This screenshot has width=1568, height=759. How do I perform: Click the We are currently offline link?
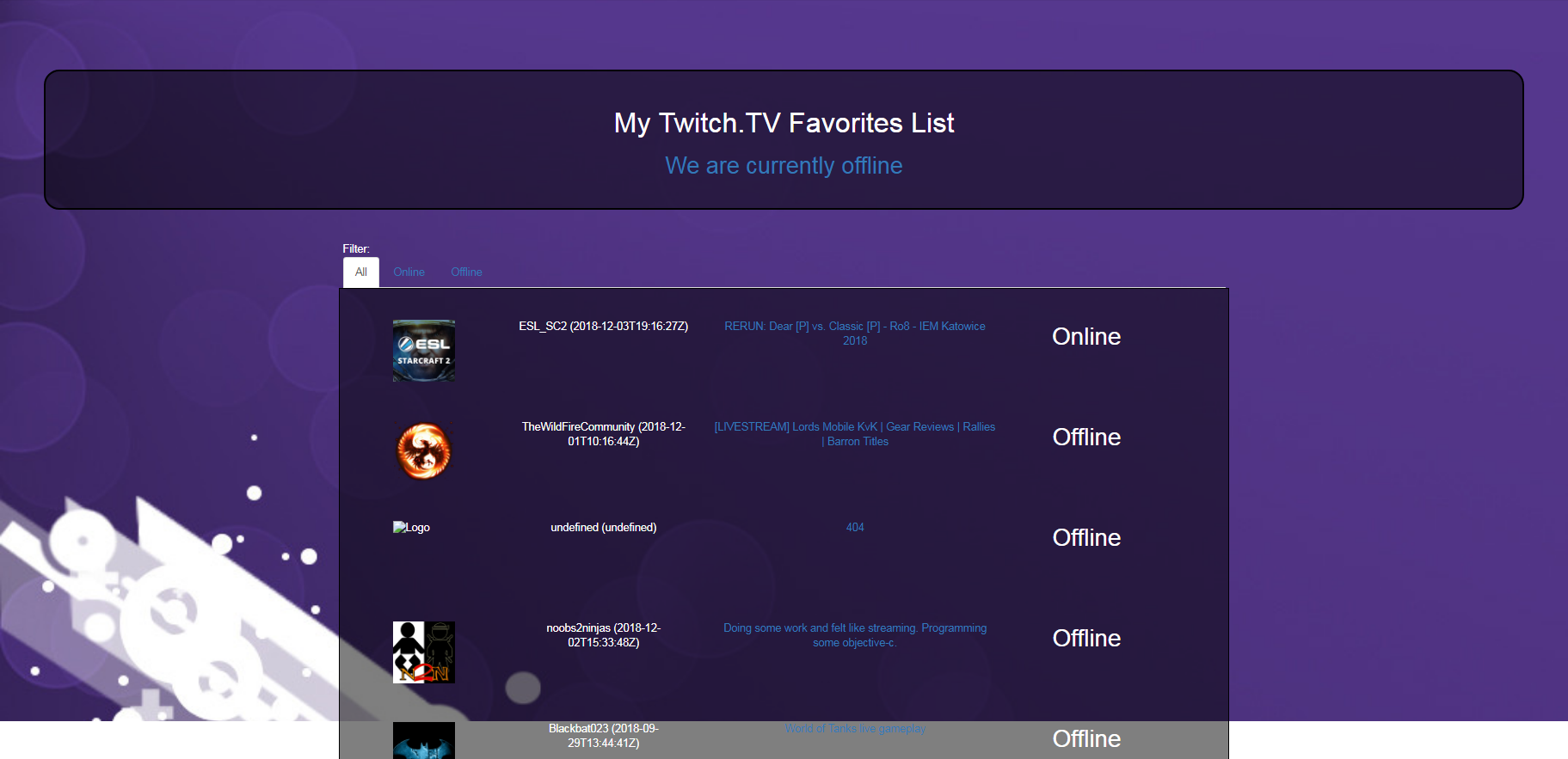click(784, 166)
